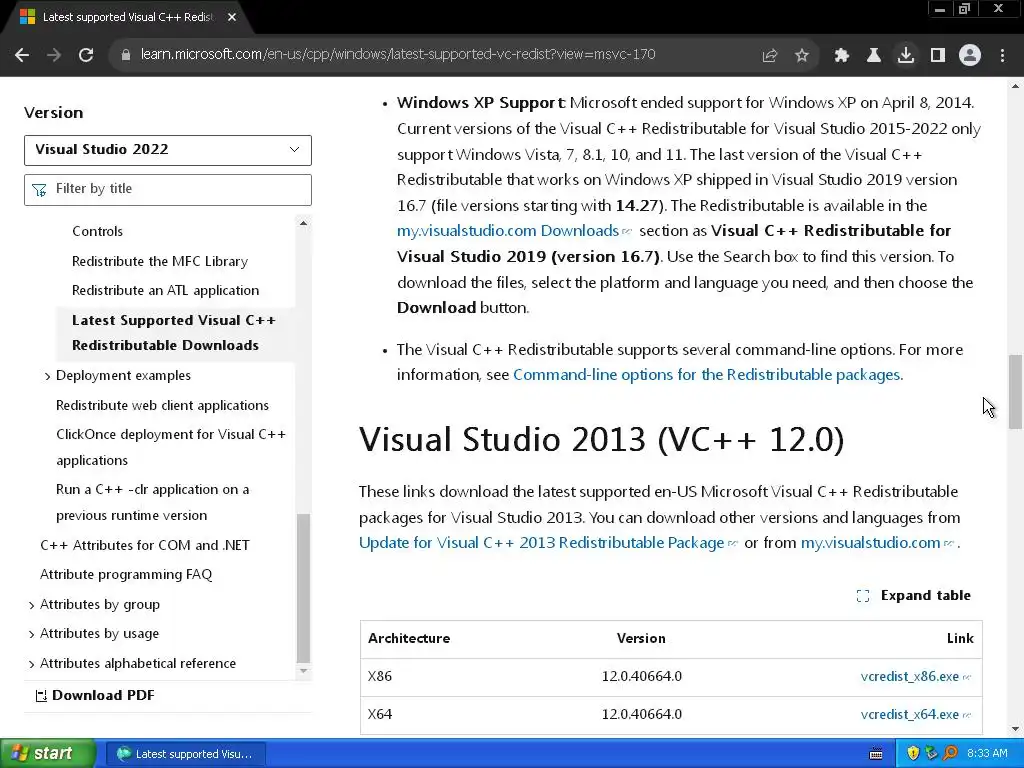Screen dimensions: 1024x768
Task: Expand Attributes by usage
Action: click(31, 634)
